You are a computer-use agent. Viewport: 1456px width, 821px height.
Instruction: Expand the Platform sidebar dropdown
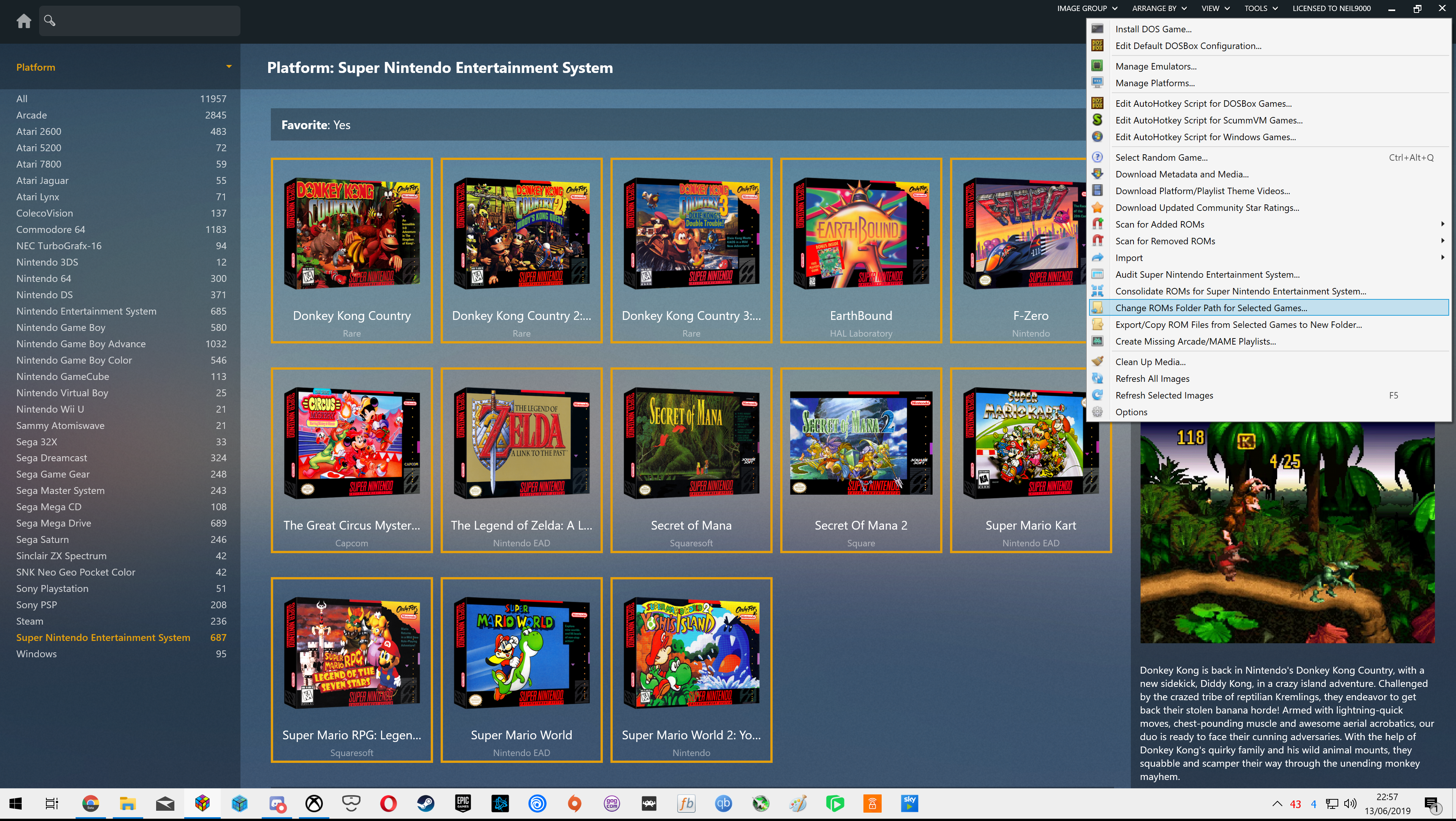tap(229, 67)
